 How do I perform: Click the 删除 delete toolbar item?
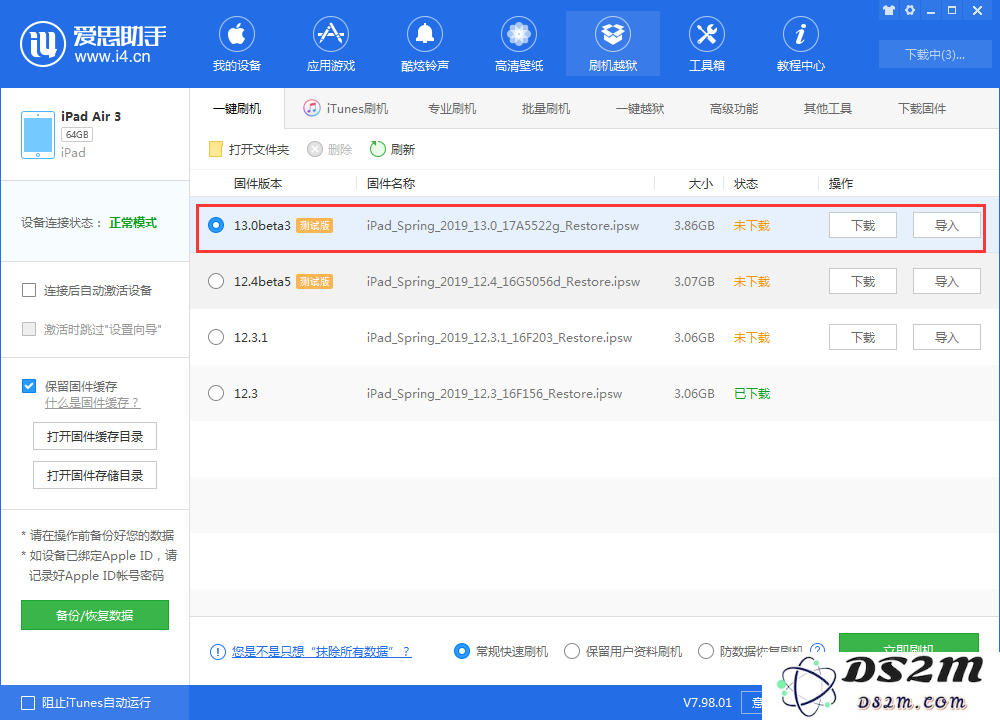coord(330,149)
